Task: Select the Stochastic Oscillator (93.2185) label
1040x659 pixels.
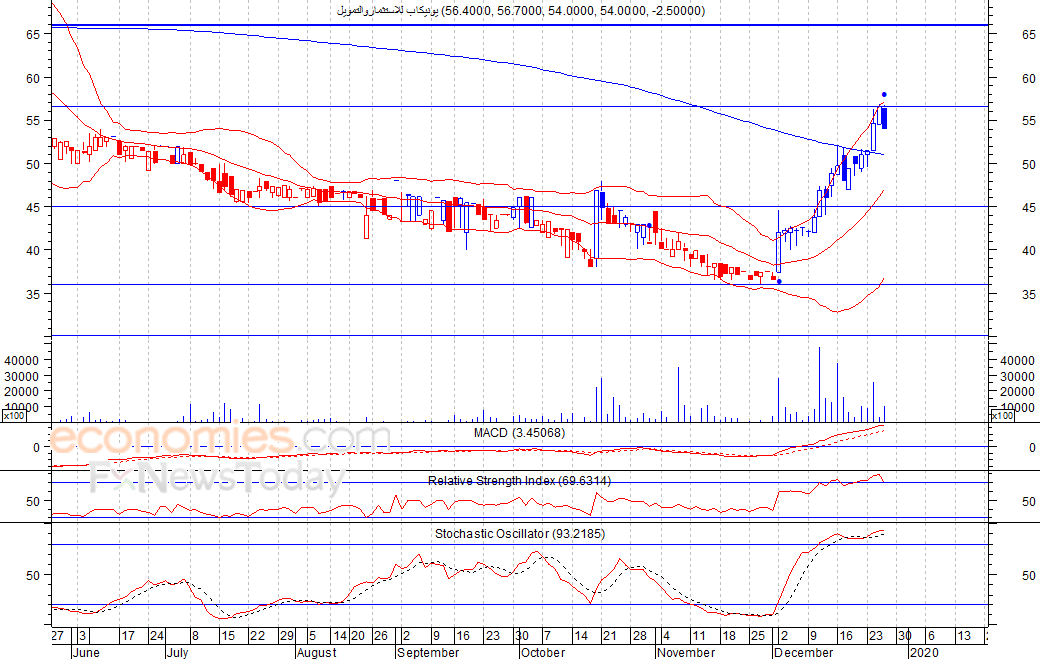Action: point(520,534)
